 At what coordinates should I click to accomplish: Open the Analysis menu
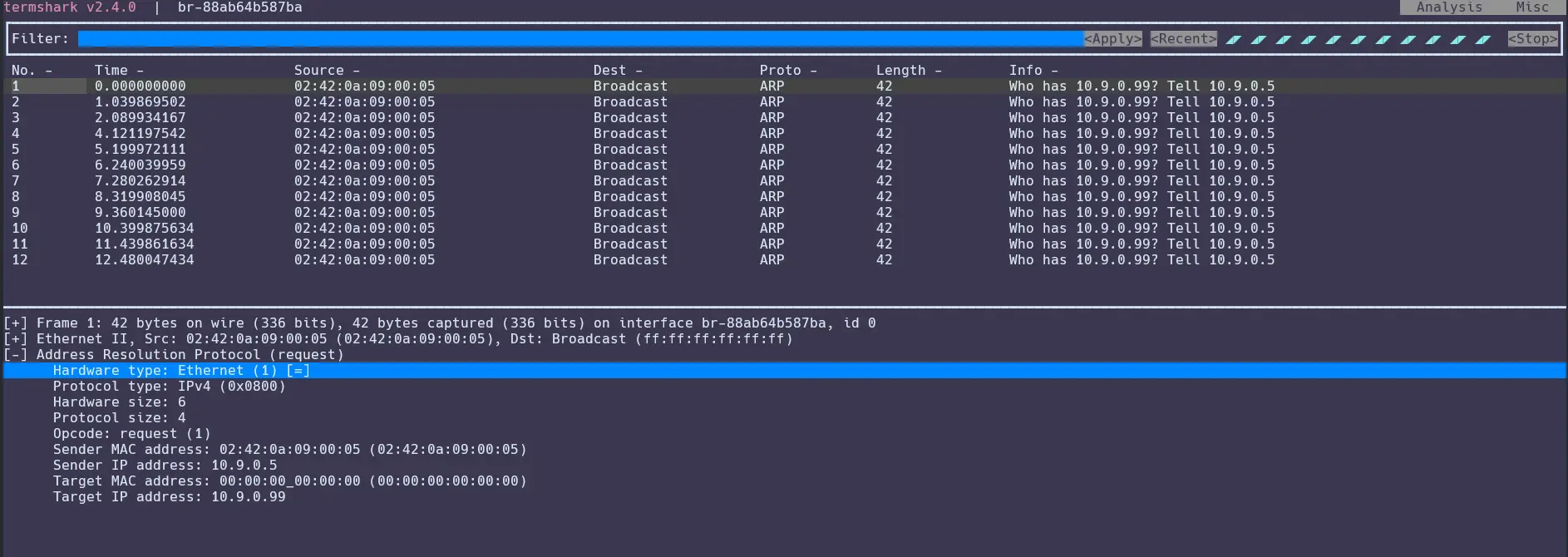1449,7
